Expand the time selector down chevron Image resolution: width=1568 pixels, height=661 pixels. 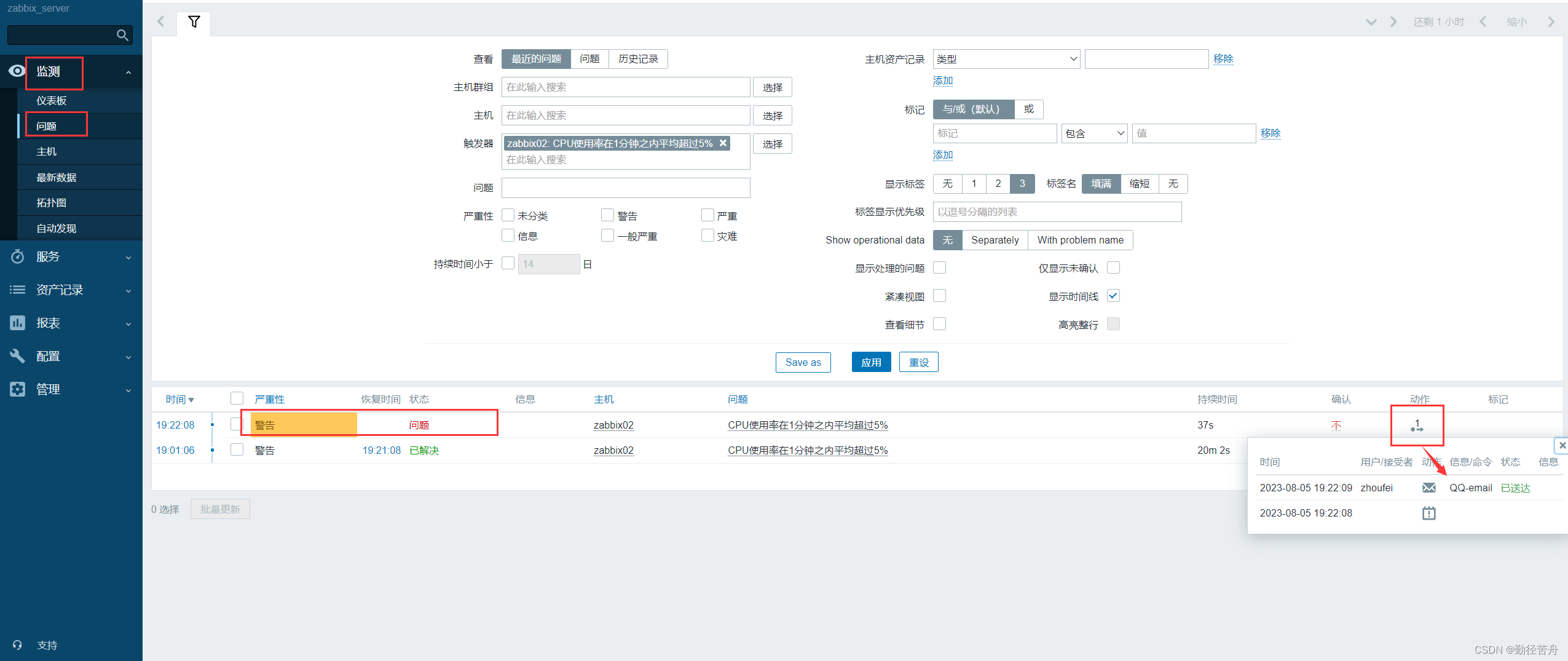(x=1371, y=22)
